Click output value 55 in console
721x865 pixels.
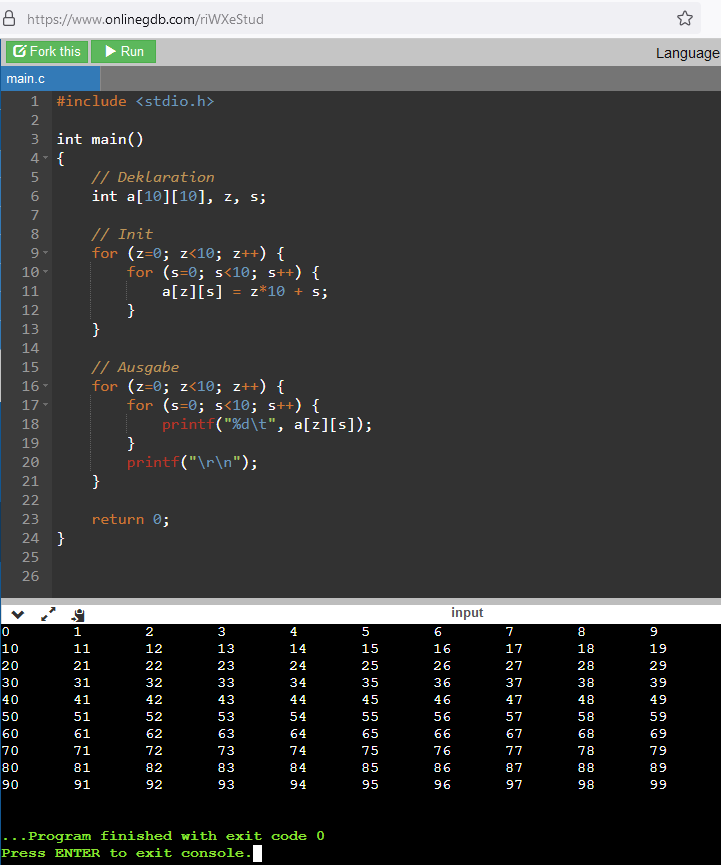[x=370, y=716]
